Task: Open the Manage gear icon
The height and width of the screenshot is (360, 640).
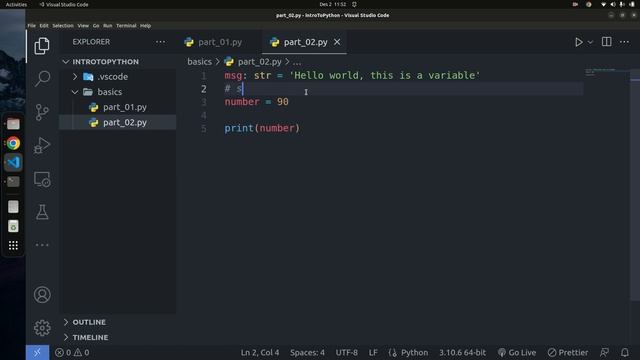Action: point(42,328)
